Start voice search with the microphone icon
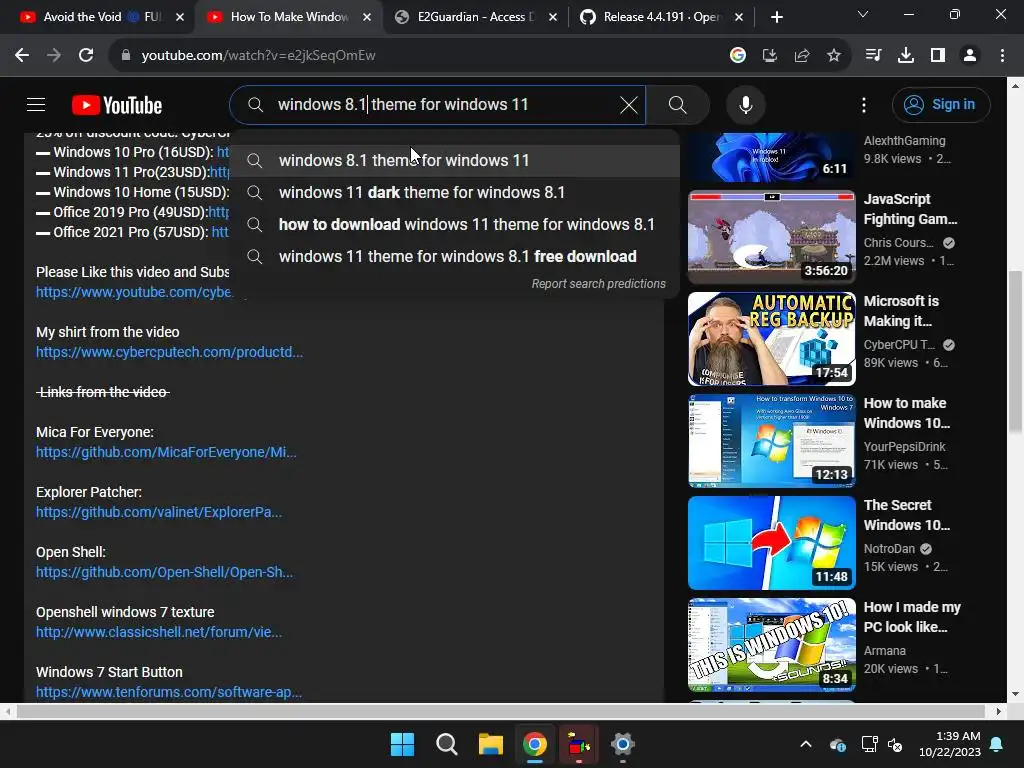 click(x=746, y=104)
